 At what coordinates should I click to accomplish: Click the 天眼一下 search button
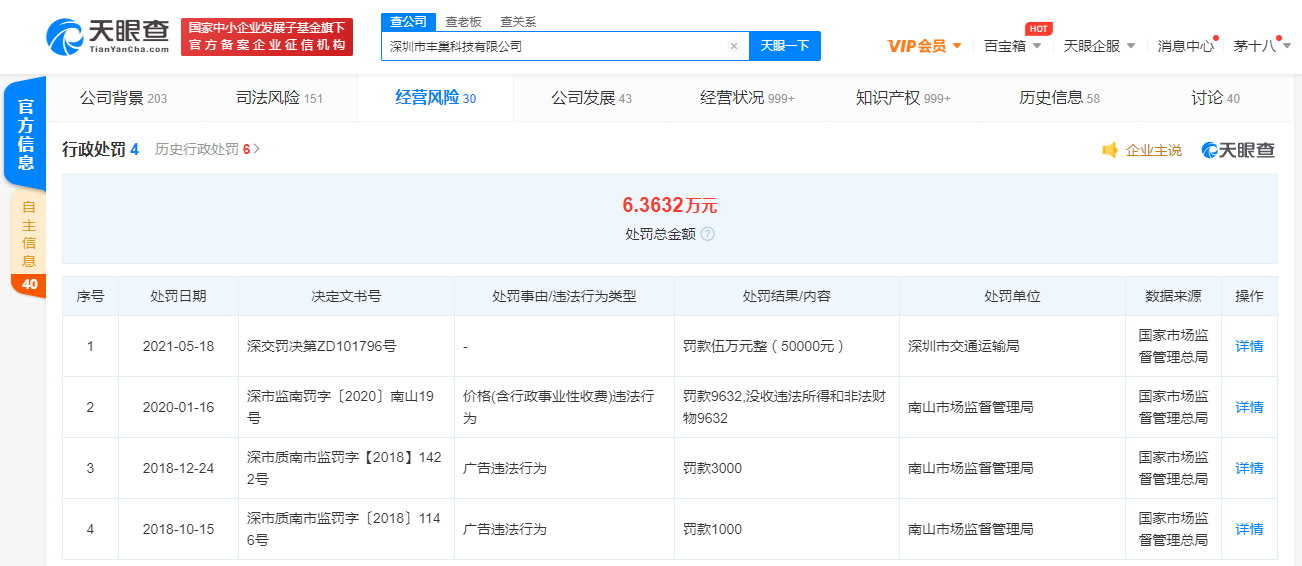[x=784, y=46]
